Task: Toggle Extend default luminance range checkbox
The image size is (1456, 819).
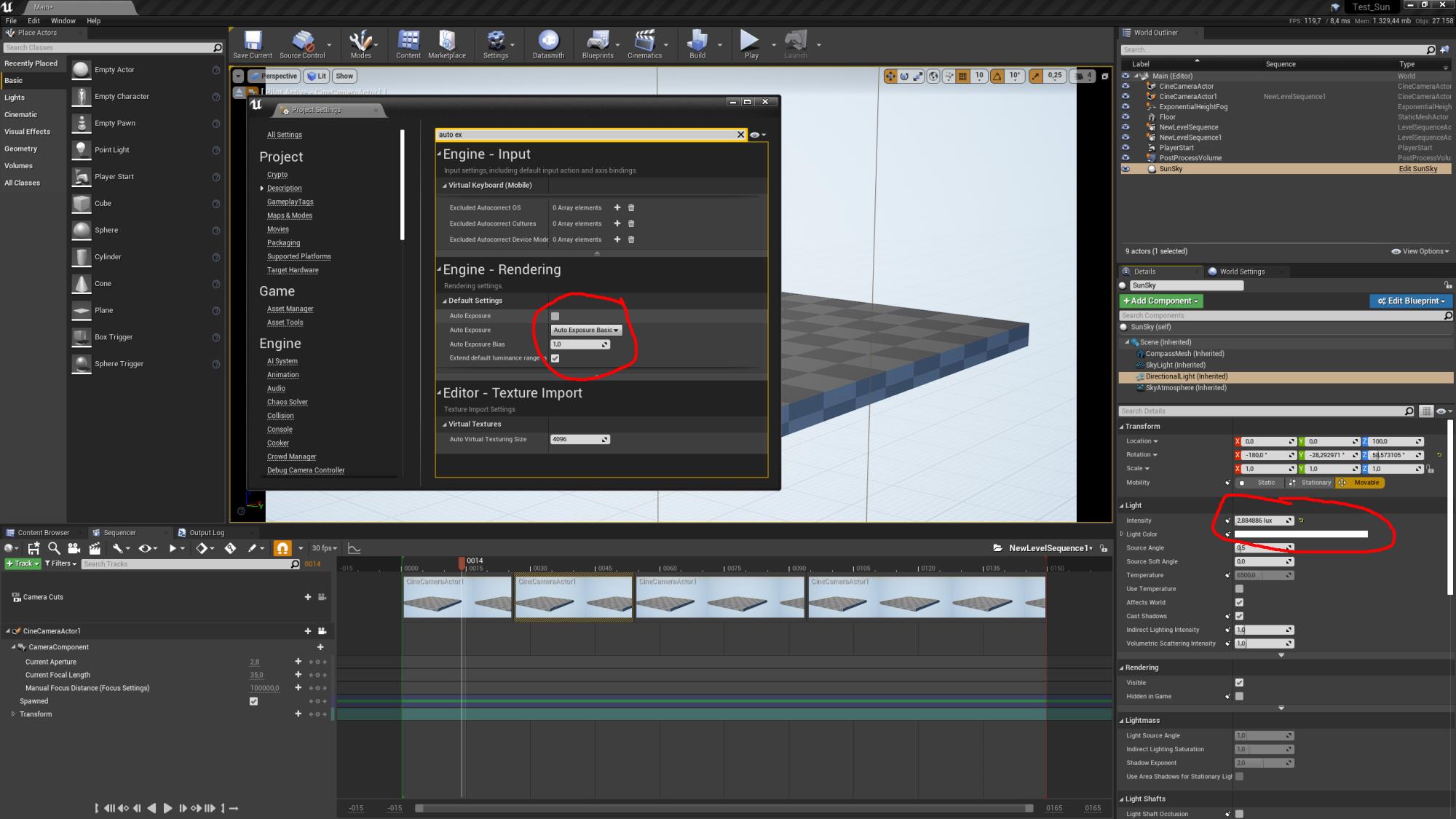Action: pos(555,358)
